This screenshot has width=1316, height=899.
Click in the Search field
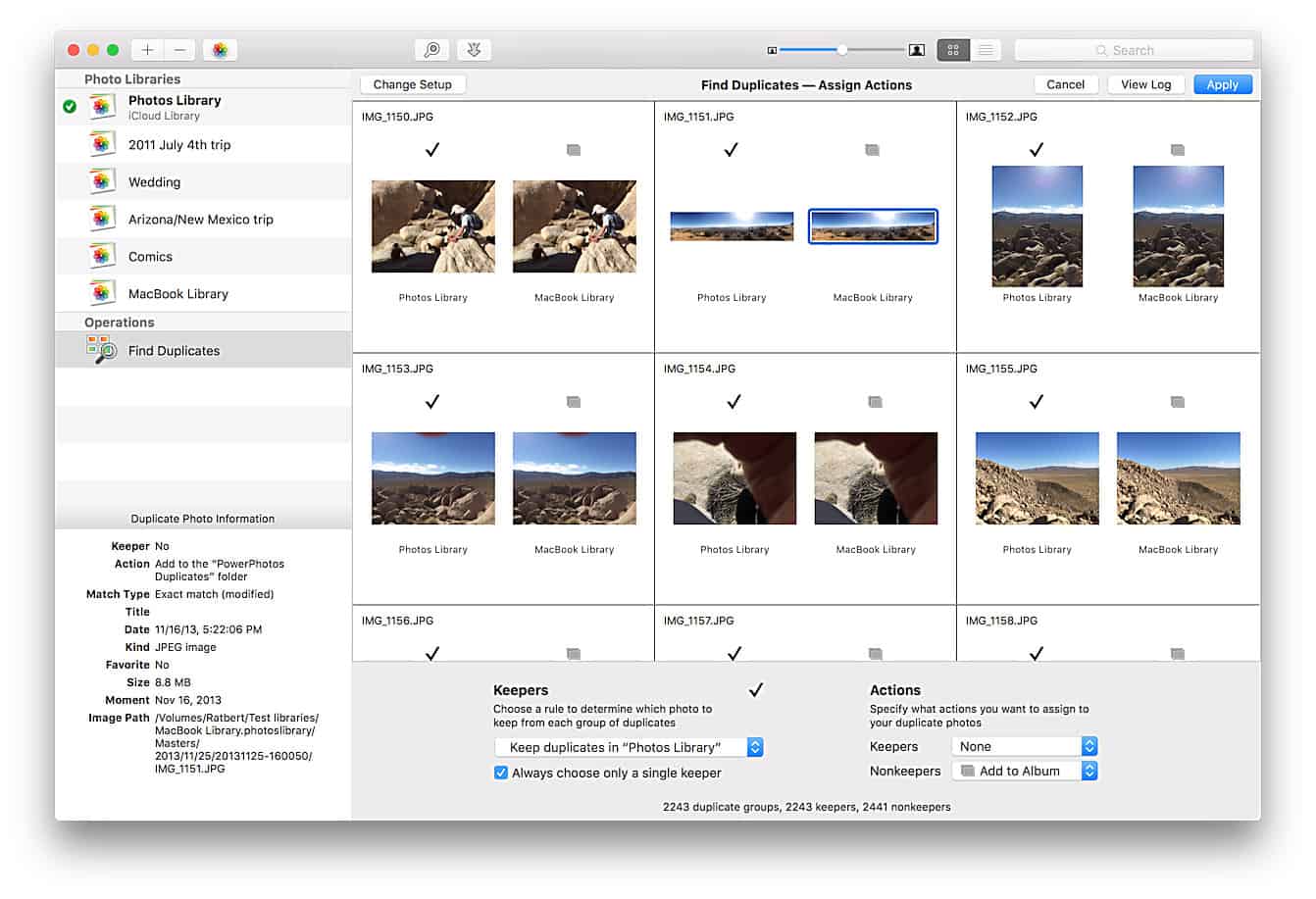point(1133,50)
